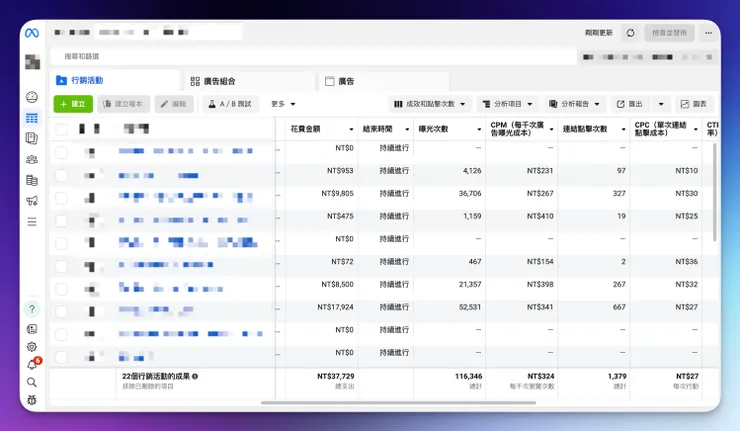This screenshot has width=740, height=431.
Task: Click the 檢查並發佈 button
Action: tap(669, 33)
